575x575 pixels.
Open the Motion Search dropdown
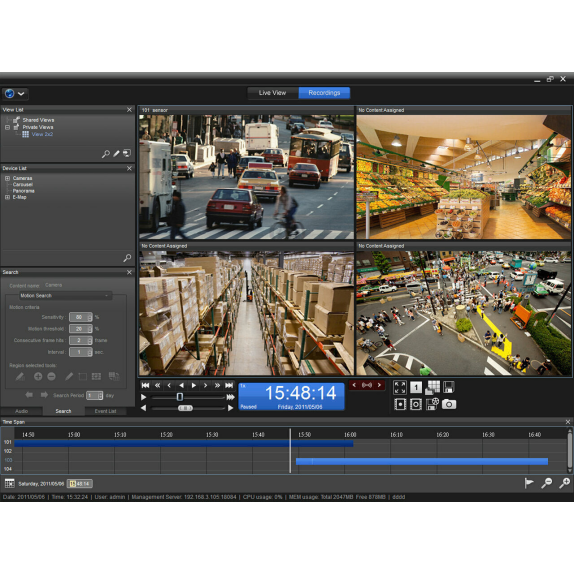tap(65, 296)
